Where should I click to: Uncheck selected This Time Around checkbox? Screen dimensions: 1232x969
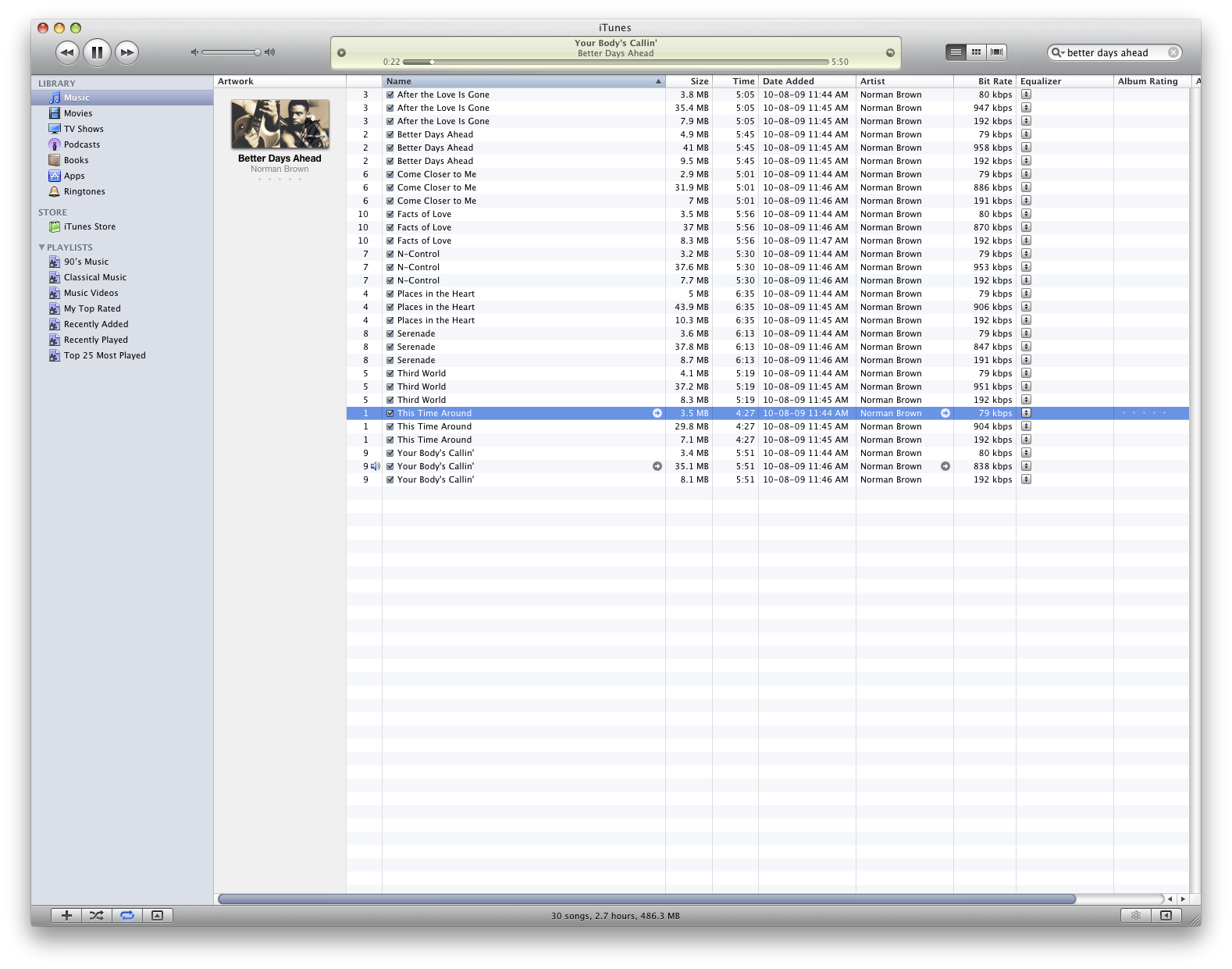click(390, 413)
